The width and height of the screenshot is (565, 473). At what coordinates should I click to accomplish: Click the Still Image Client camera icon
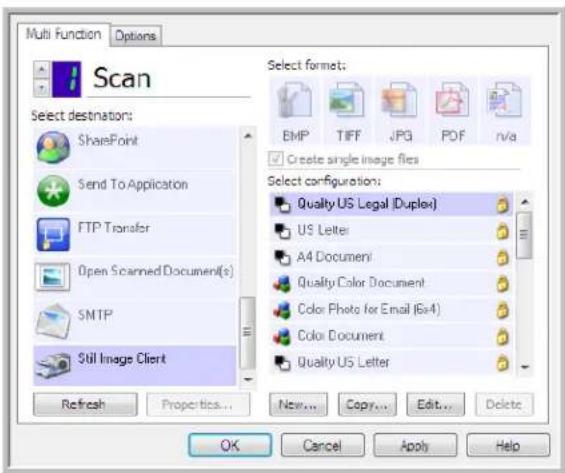coord(53,365)
